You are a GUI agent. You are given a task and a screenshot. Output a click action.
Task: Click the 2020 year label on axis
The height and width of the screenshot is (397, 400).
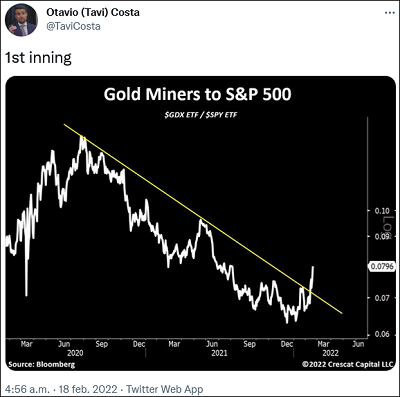(x=75, y=353)
